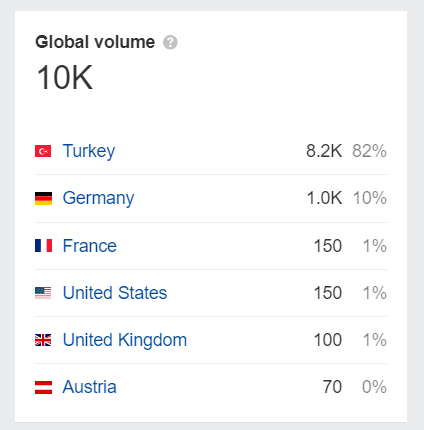This screenshot has height=430, width=424.
Task: Click the United States flag icon
Action: pyautogui.click(x=43, y=293)
